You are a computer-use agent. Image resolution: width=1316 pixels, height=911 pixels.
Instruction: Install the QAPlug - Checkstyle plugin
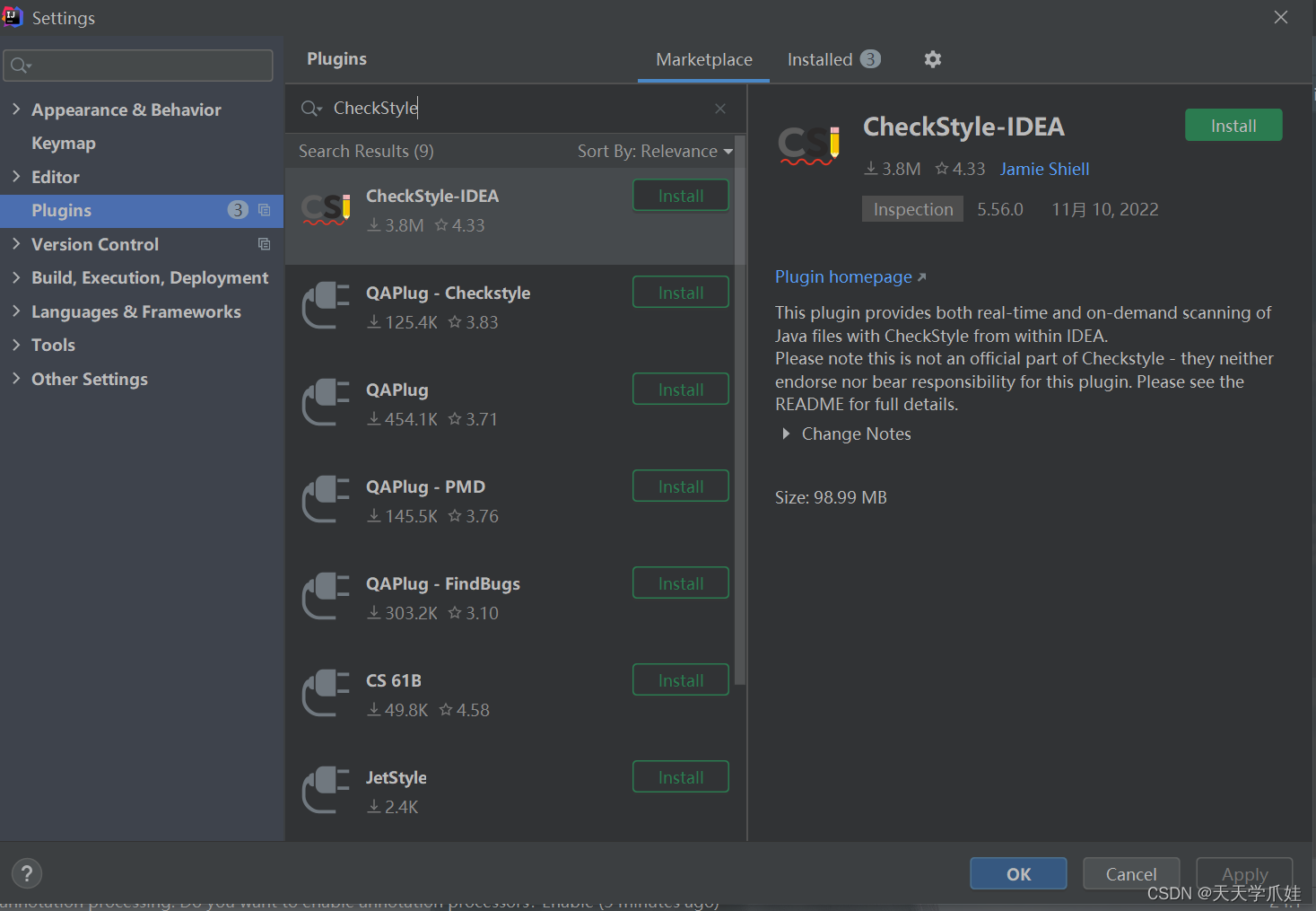[681, 293]
